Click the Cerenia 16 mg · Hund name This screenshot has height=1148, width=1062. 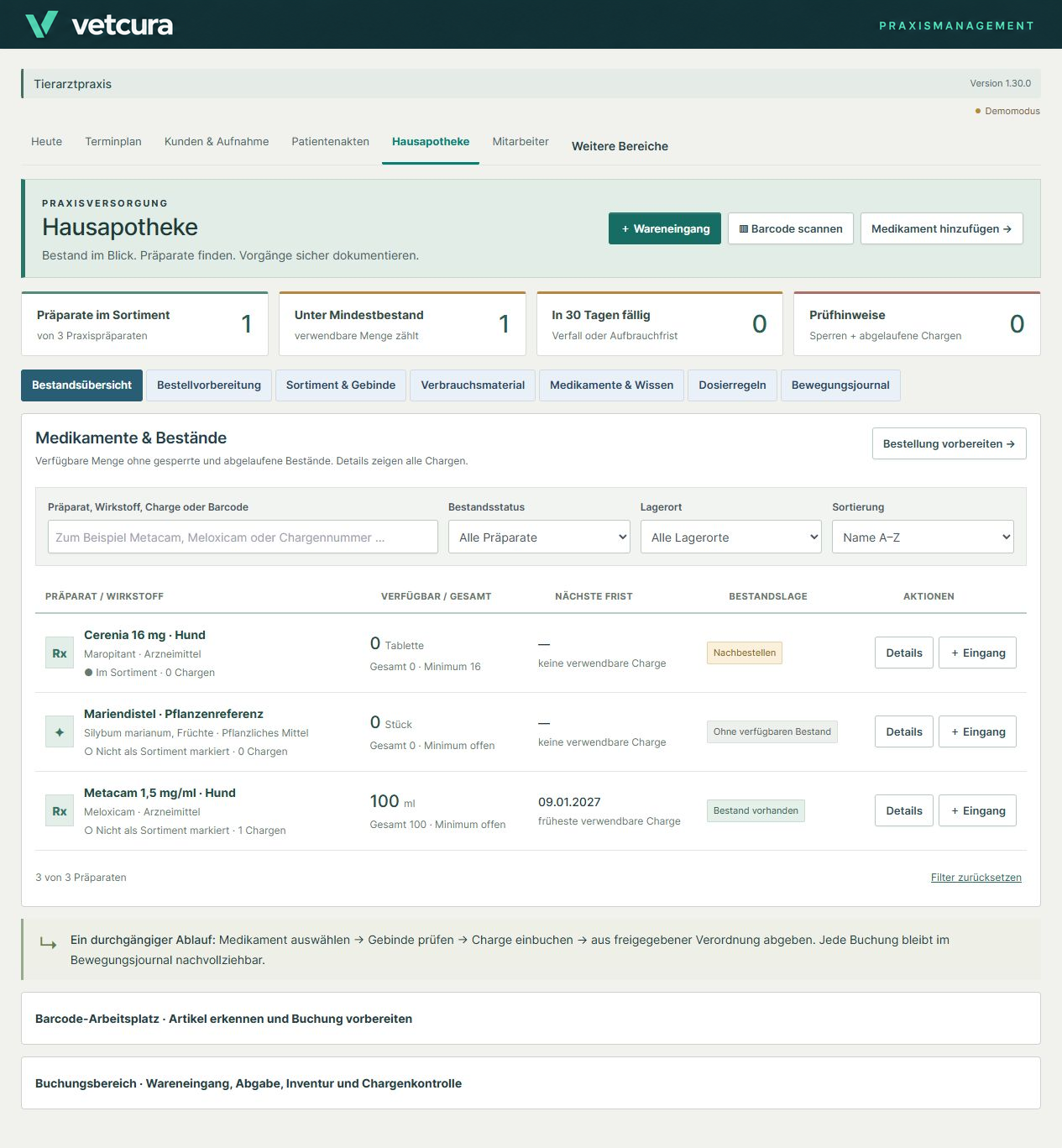point(144,635)
